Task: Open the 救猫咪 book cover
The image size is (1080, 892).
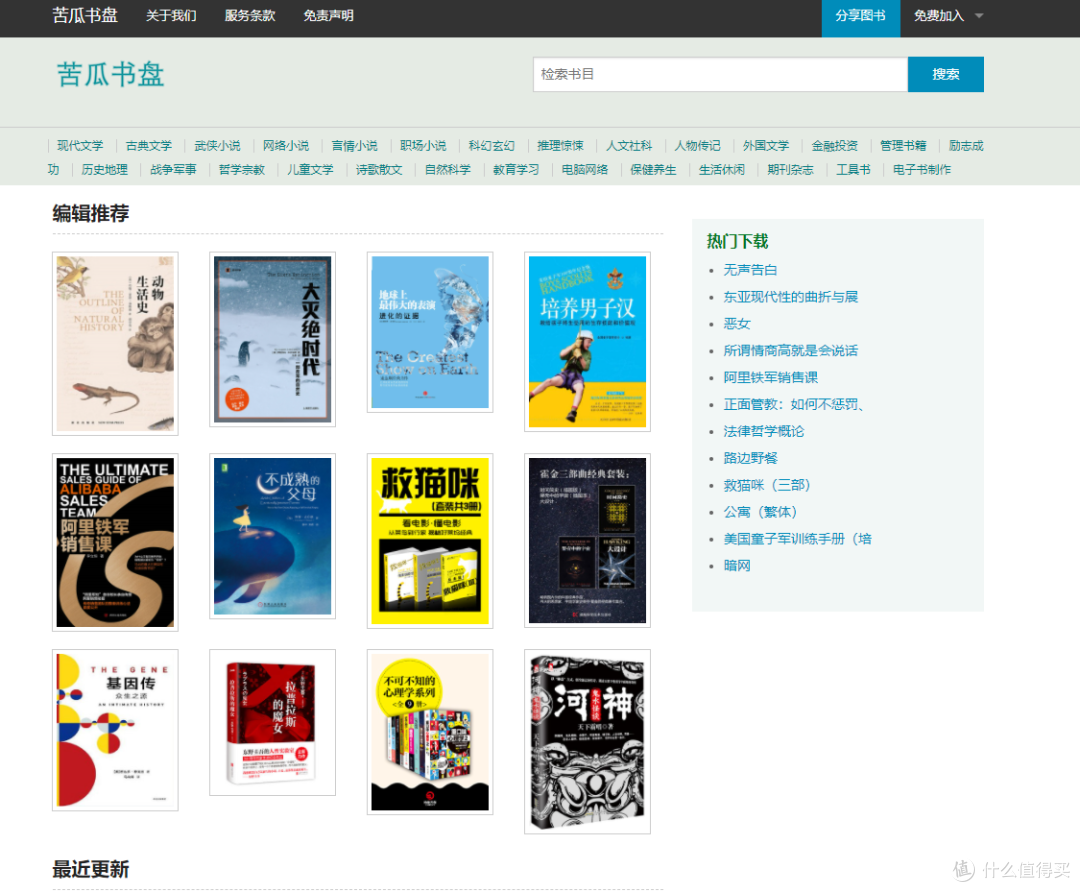Action: [x=430, y=541]
